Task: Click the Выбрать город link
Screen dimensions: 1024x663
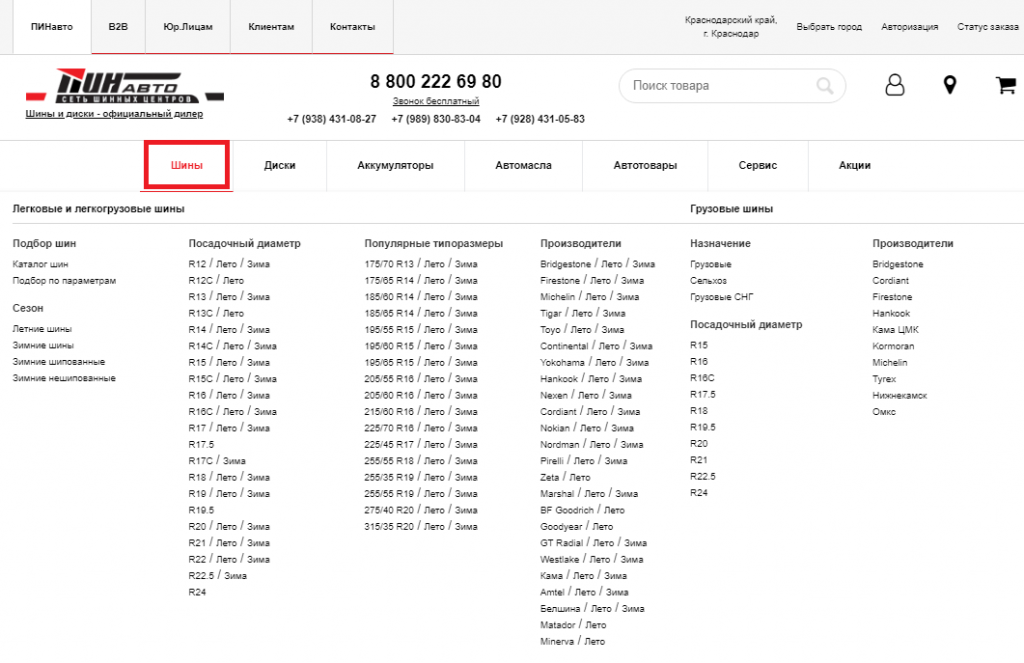Action: tap(829, 27)
